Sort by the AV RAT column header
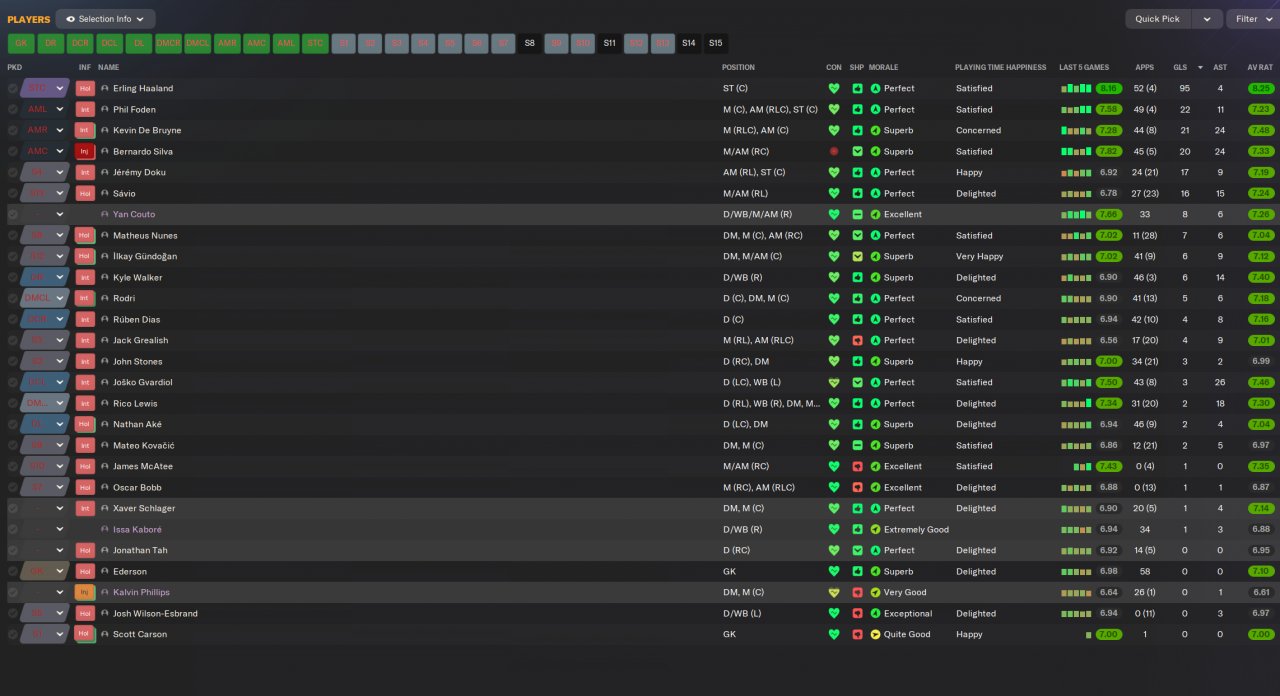This screenshot has height=696, width=1280. pos(1260,67)
